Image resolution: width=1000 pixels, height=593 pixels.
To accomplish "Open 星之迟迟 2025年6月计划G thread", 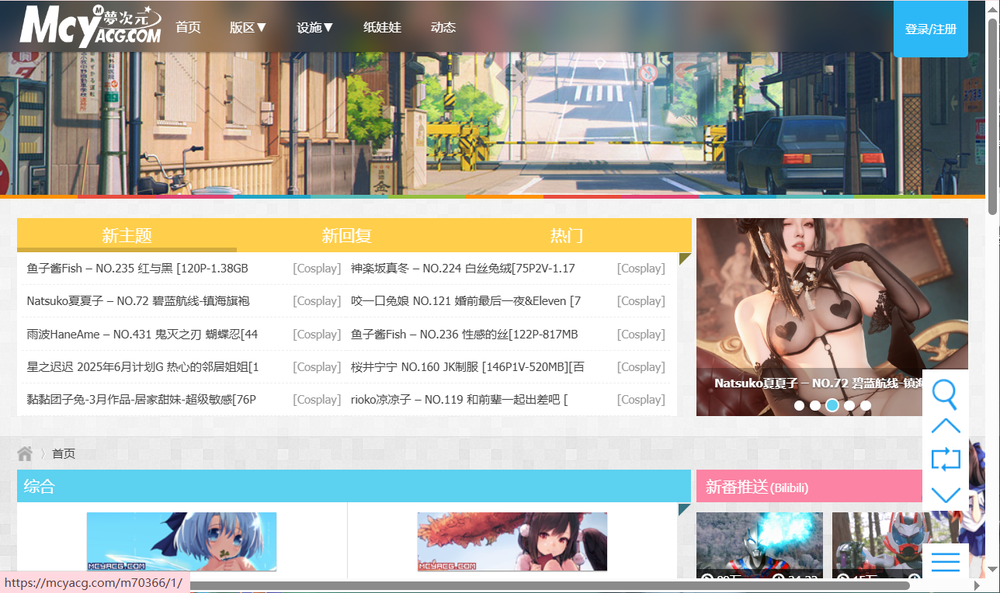I will point(142,367).
